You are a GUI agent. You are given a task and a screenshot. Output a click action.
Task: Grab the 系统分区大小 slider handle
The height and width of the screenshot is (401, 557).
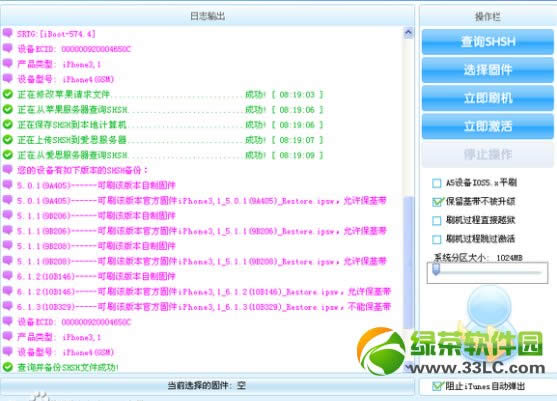coord(436,269)
